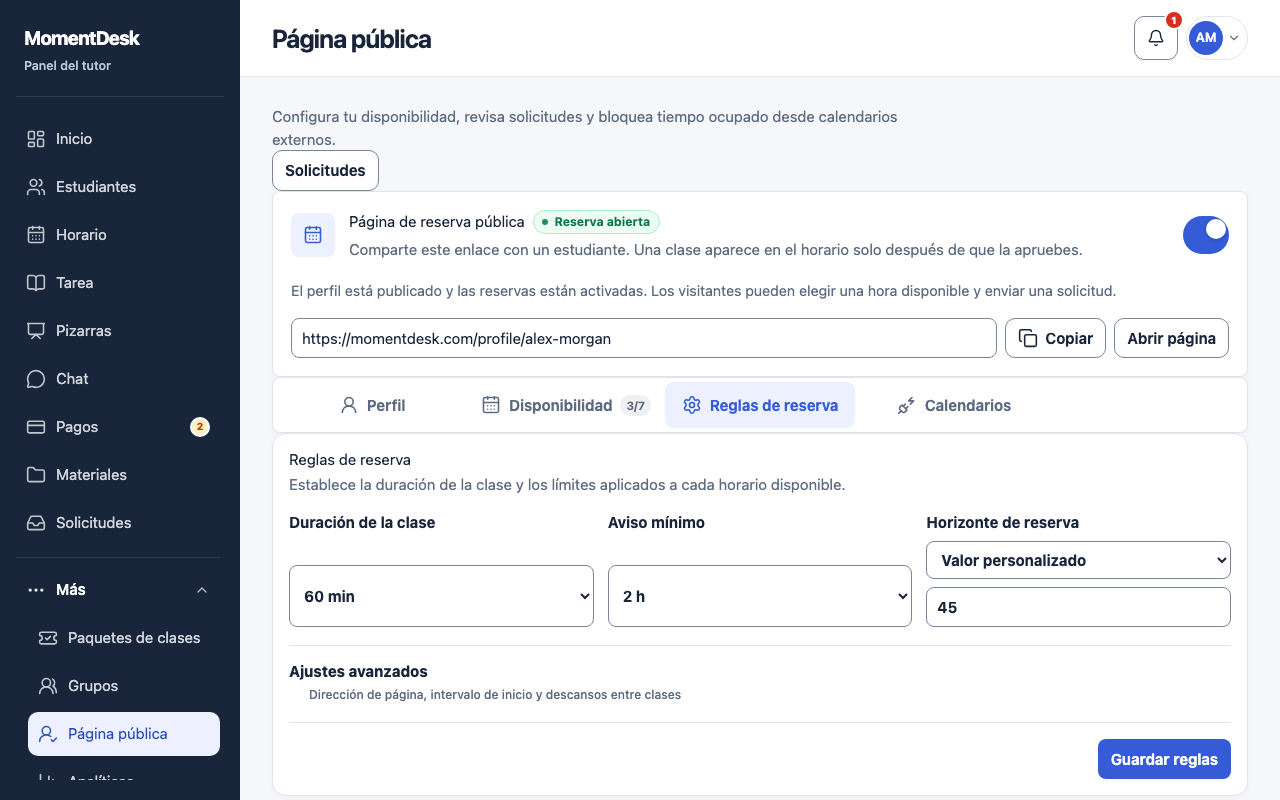Click the Pagos credit card icon

tap(36, 427)
